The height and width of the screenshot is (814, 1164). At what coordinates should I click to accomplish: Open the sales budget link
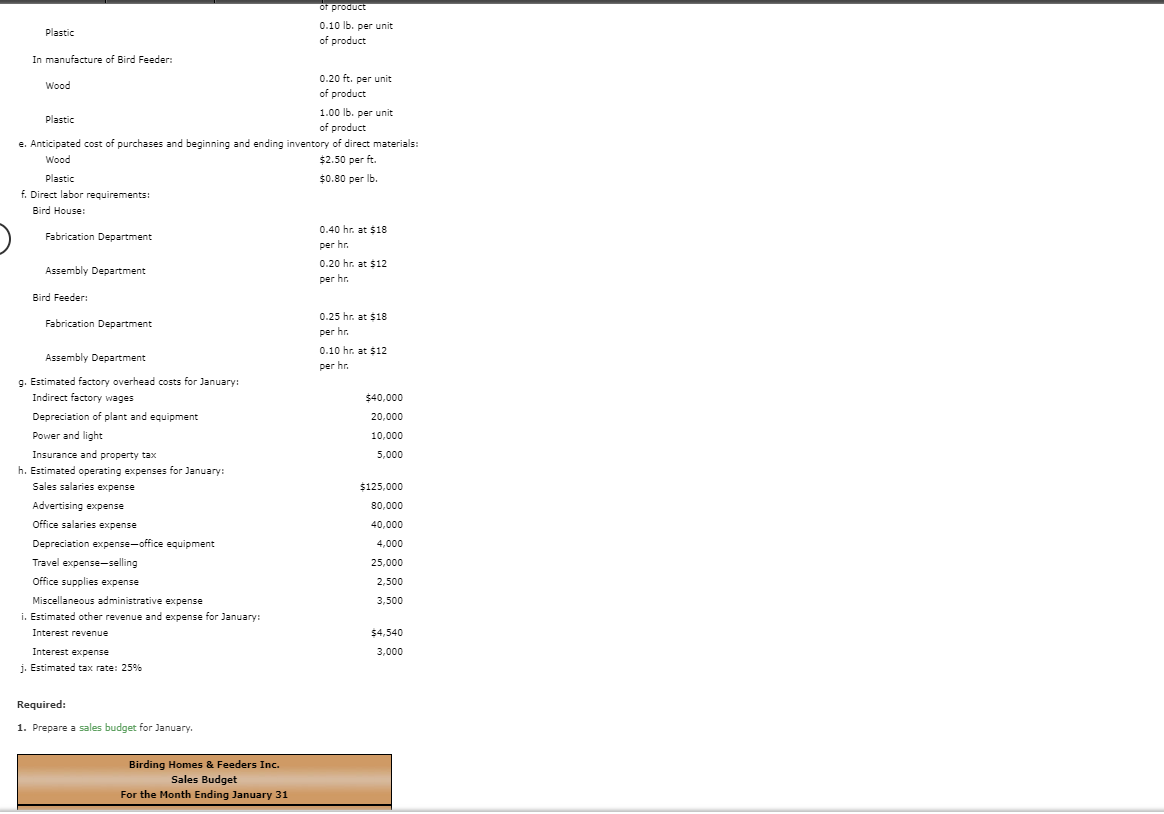pyautogui.click(x=108, y=728)
